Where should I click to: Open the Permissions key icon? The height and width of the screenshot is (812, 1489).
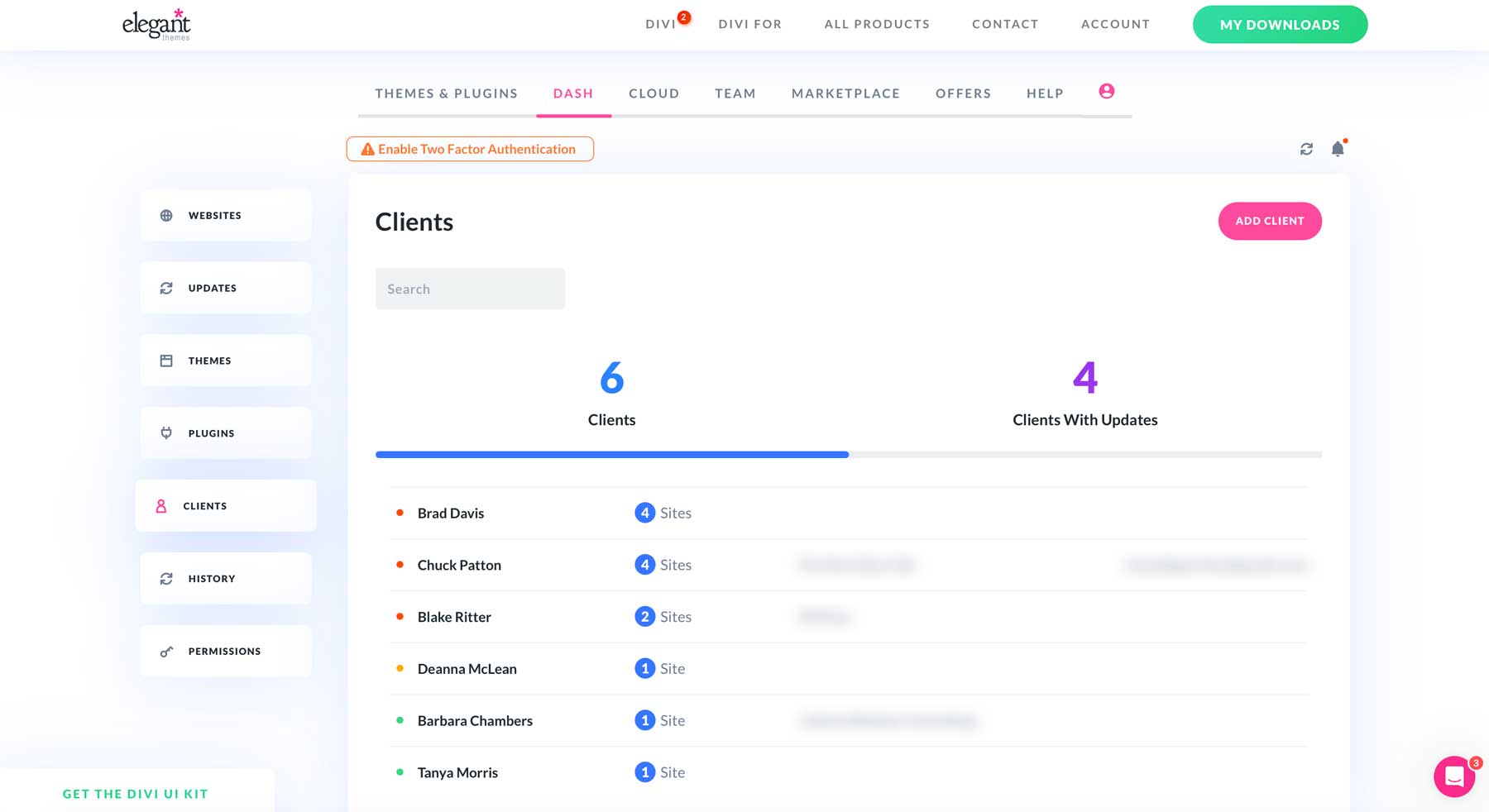[166, 651]
